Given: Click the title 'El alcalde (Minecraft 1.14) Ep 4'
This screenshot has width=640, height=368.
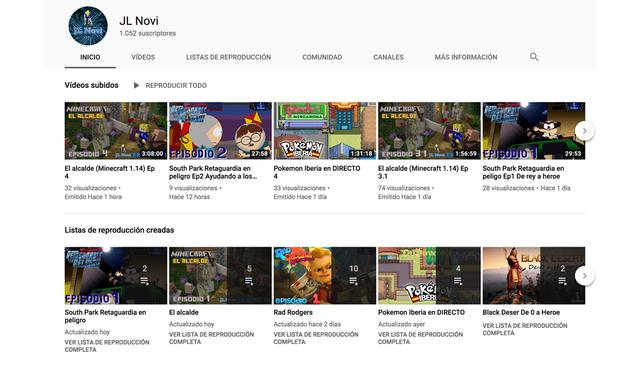Looking at the screenshot, I should (109, 172).
